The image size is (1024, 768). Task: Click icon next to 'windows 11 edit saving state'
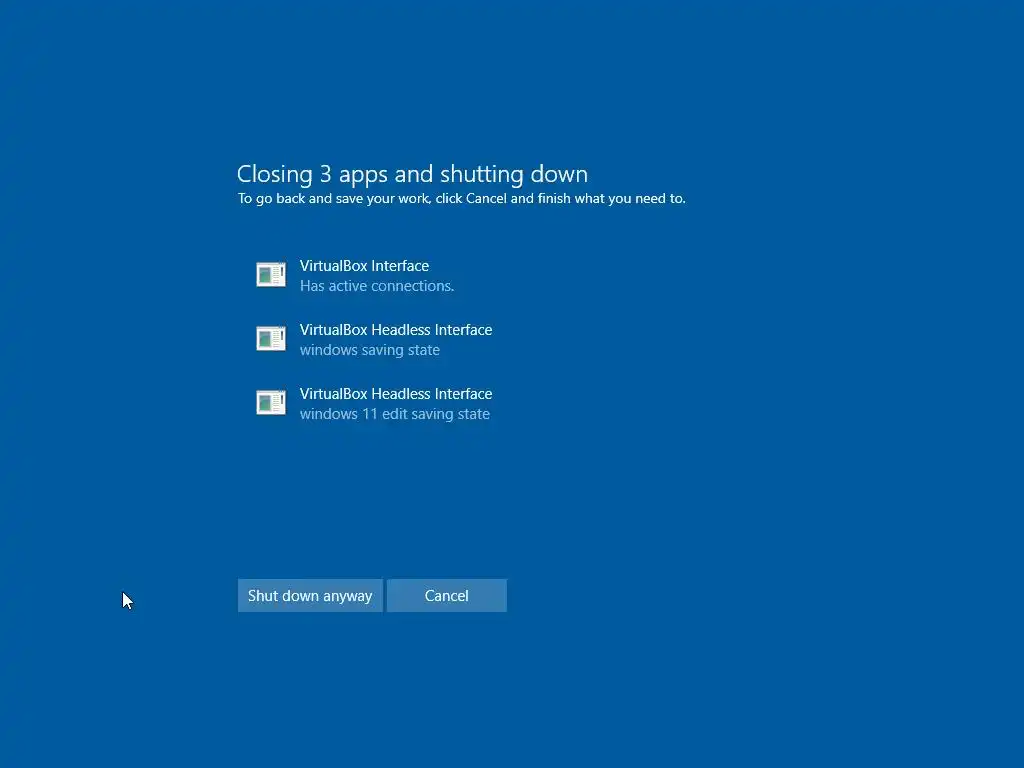(271, 403)
